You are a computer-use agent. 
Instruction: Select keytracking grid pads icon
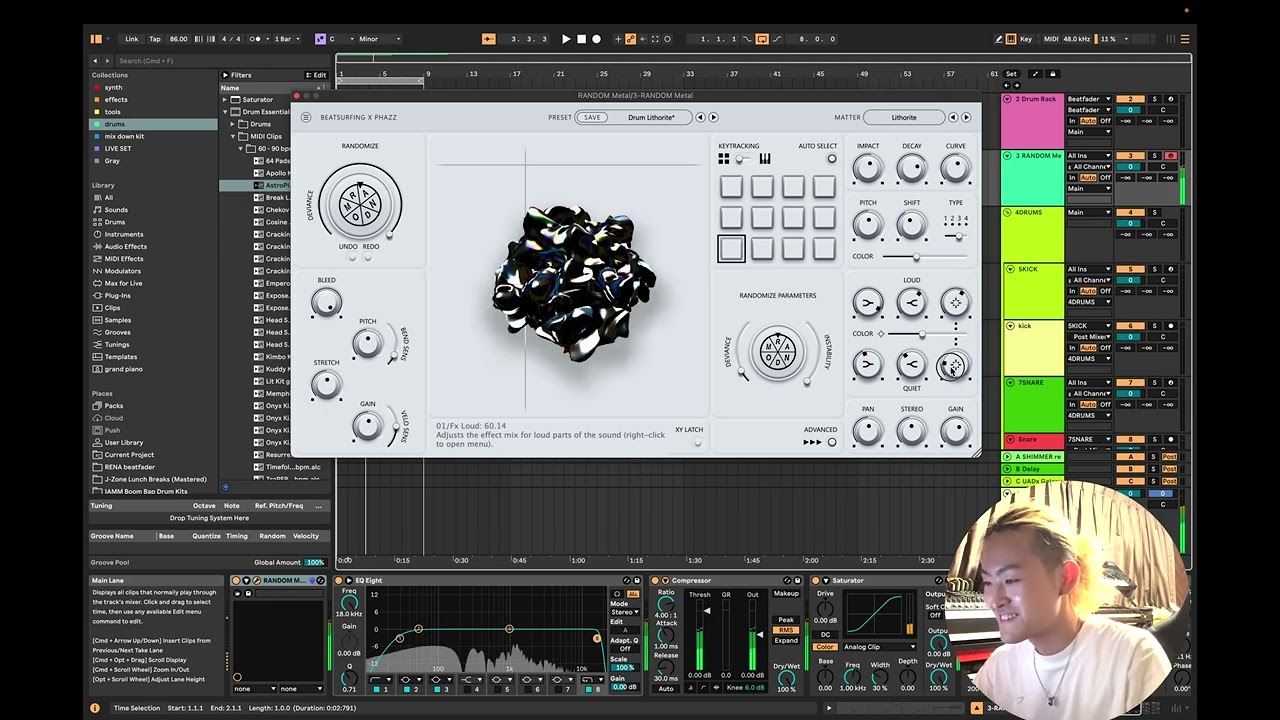[724, 159]
